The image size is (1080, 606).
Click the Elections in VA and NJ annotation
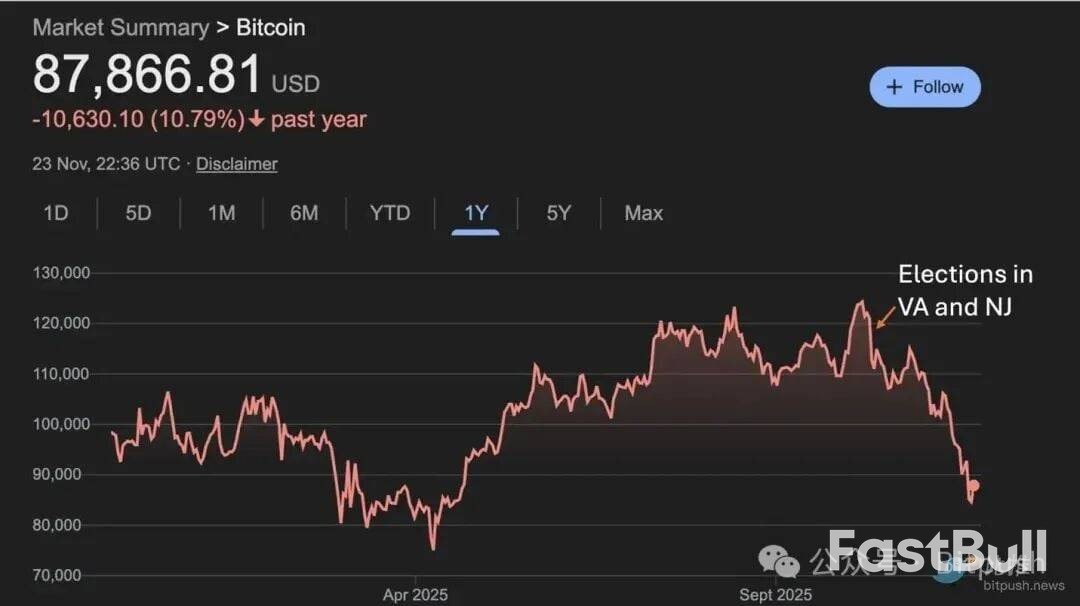click(x=965, y=290)
